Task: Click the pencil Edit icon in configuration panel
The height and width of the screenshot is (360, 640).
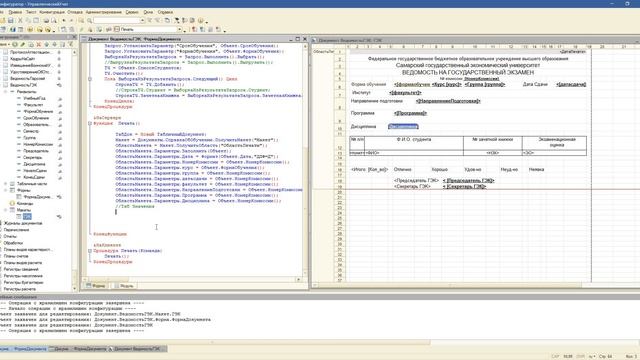Action: tap(23, 44)
